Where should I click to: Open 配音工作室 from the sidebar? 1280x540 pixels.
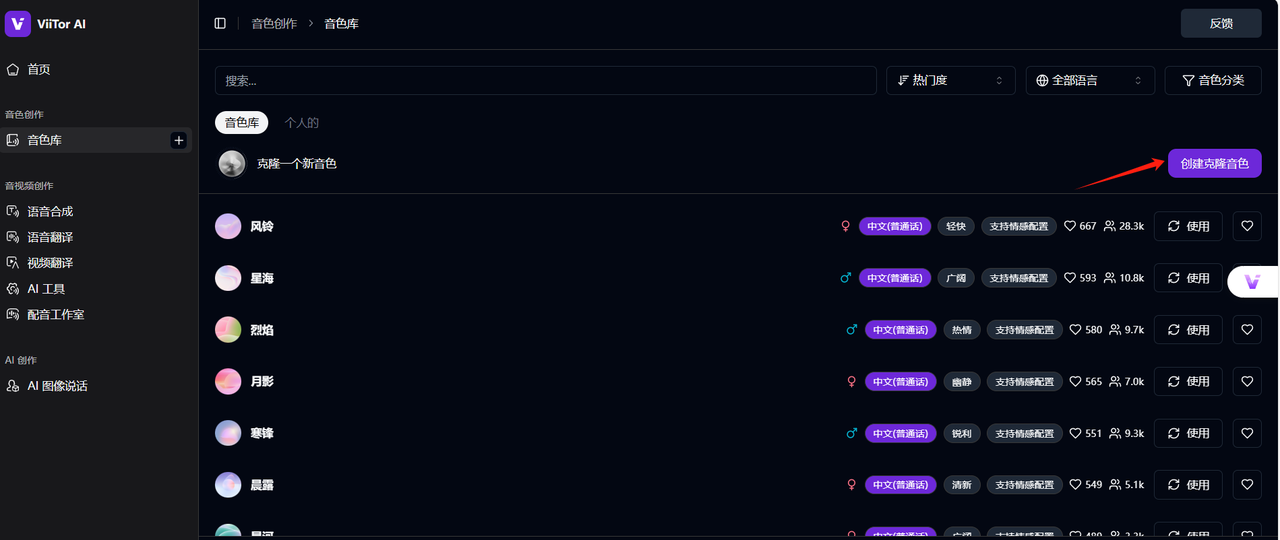click(55, 314)
